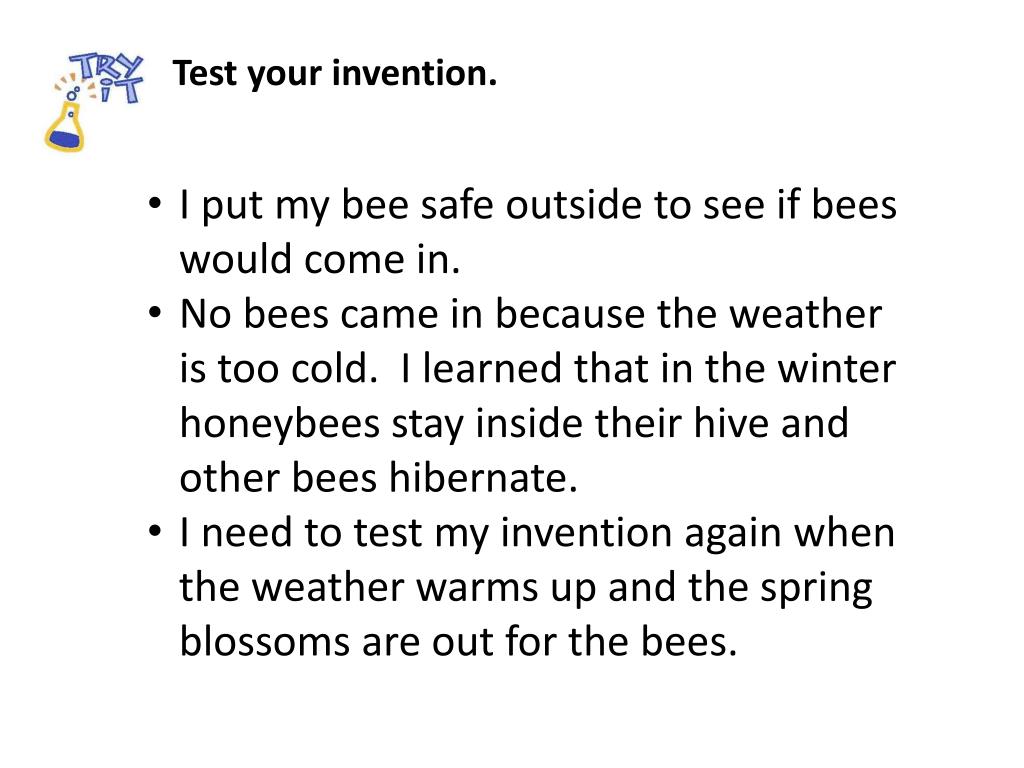
Task: Click the line "would come in."
Action: pos(320,259)
